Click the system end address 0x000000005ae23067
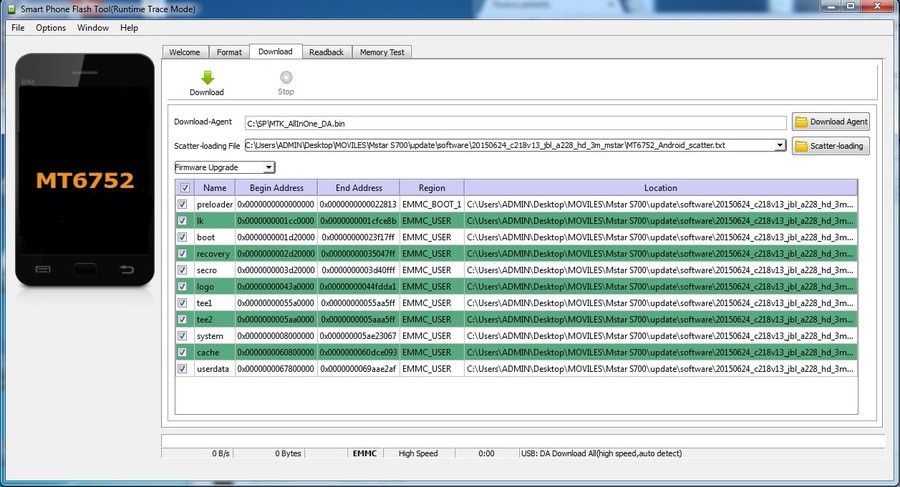Screen dimensions: 900x487 (x=358, y=336)
